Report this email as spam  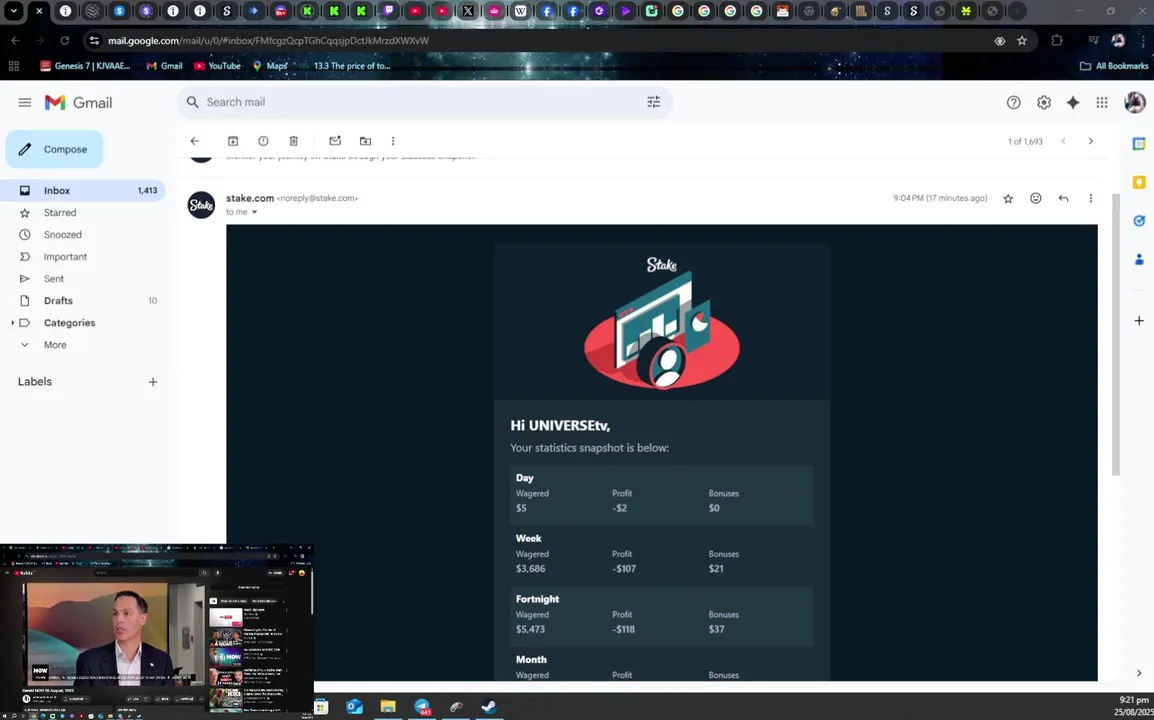(x=263, y=141)
